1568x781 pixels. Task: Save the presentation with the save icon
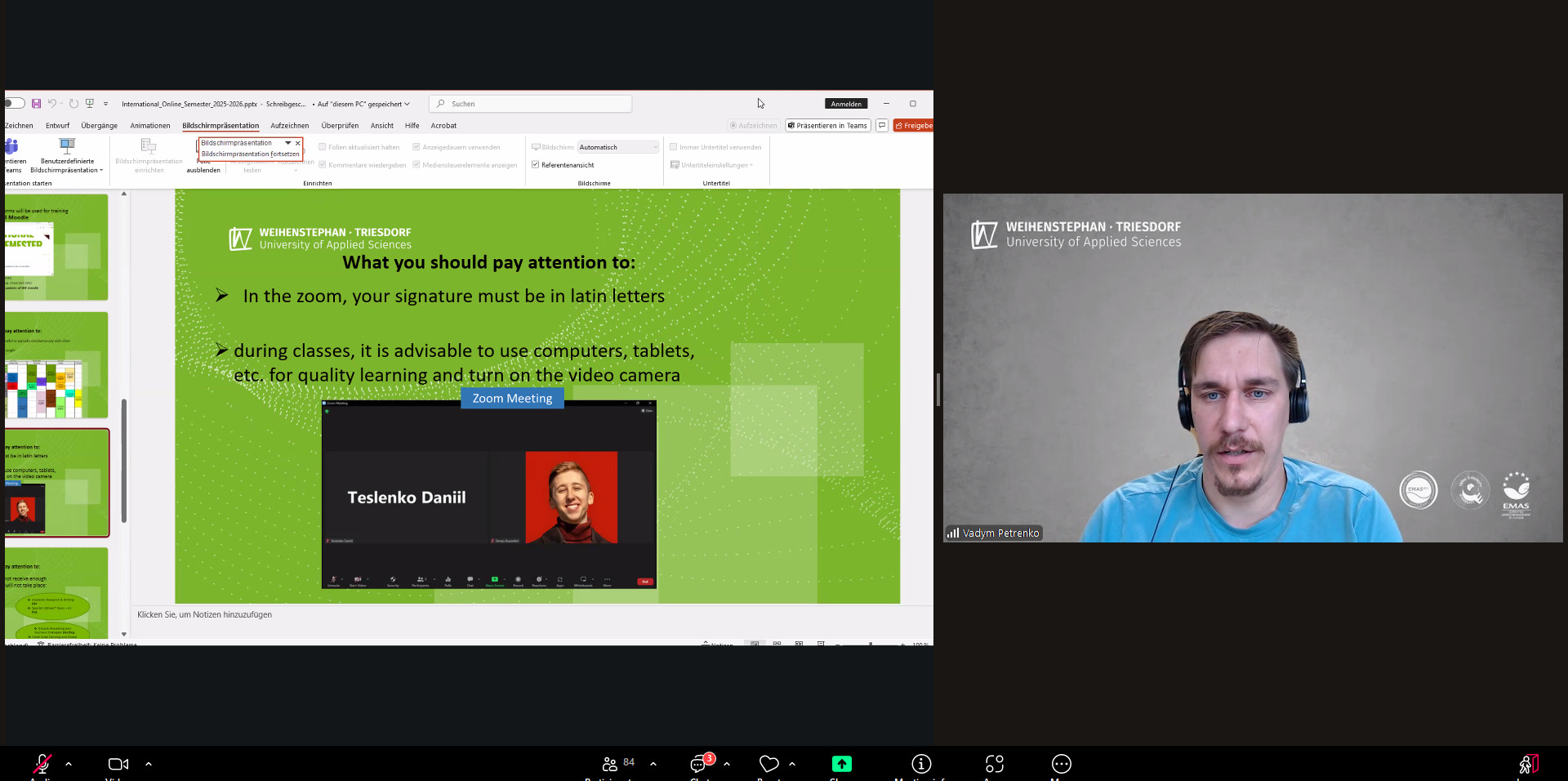click(x=36, y=104)
